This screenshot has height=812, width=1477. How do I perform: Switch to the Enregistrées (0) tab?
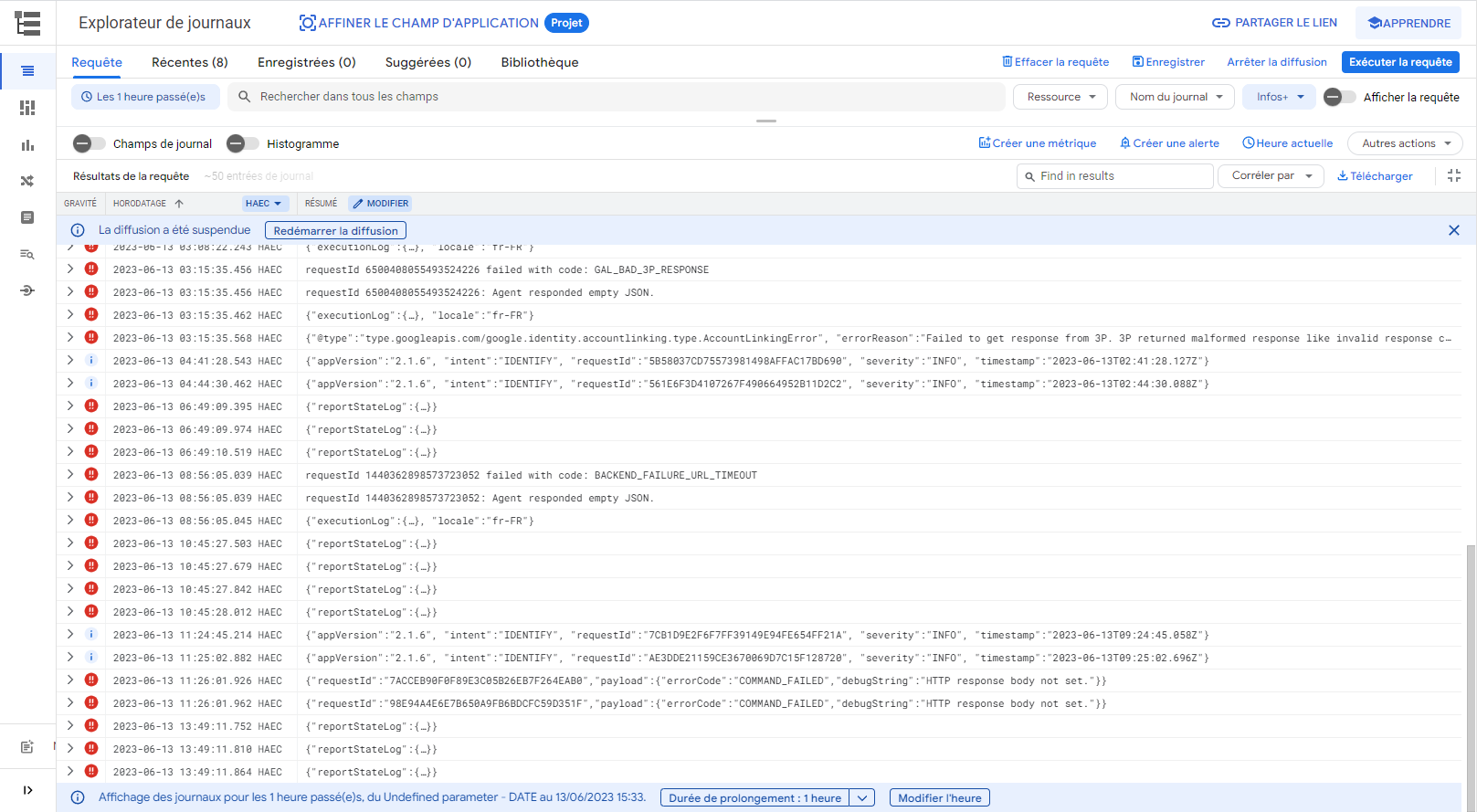pos(307,62)
